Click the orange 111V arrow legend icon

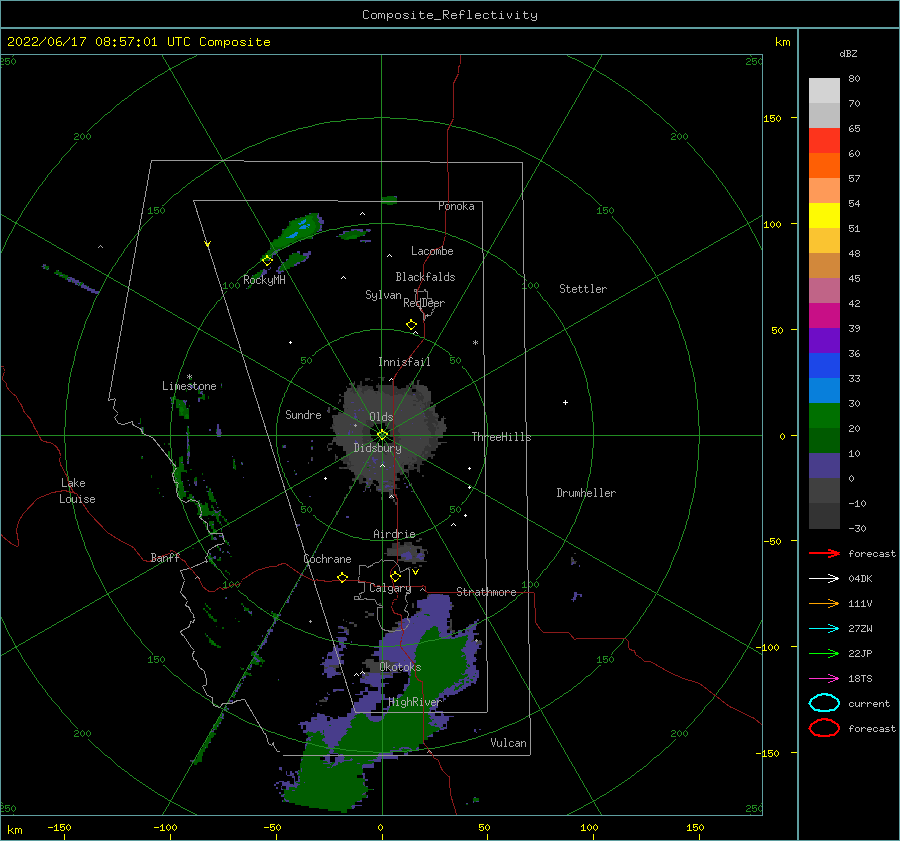824,603
